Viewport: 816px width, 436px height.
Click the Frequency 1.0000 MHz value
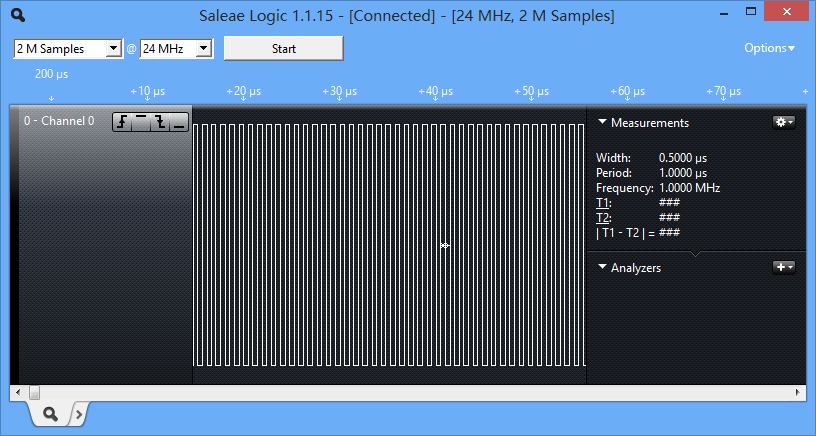click(690, 188)
